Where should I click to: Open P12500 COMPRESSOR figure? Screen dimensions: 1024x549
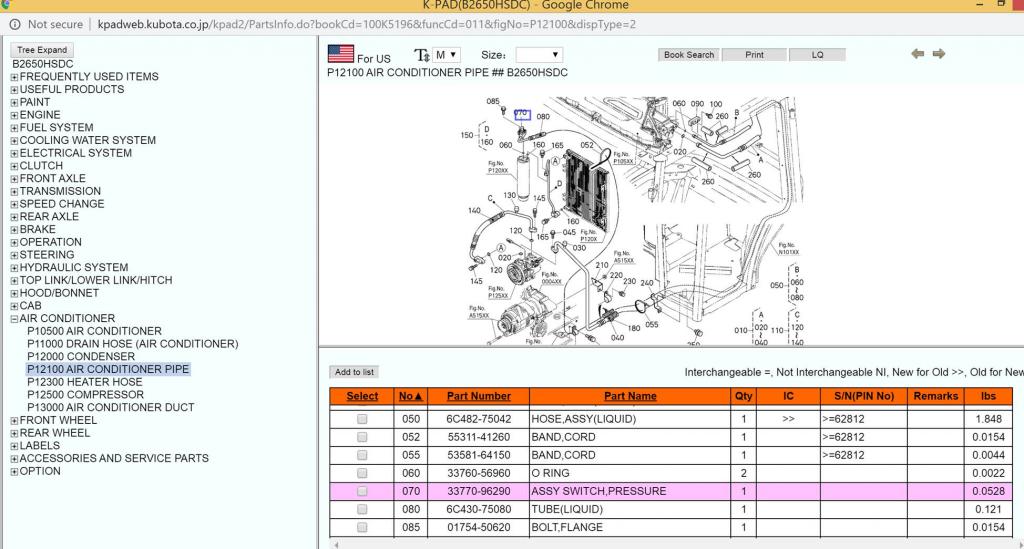point(85,394)
